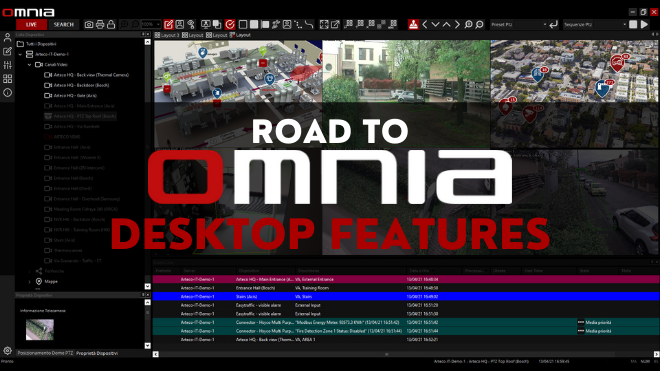Toggle the red circular checkmark toolbar icon

click(230, 24)
